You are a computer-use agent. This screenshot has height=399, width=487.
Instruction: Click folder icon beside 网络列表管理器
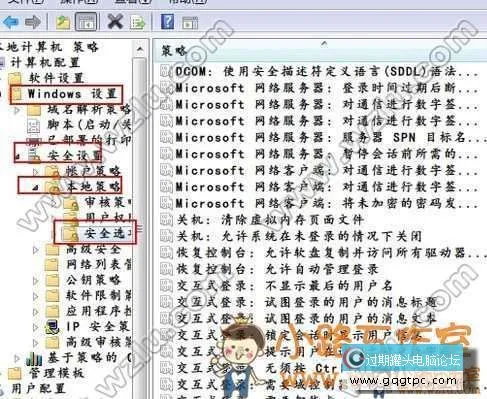[52, 265]
